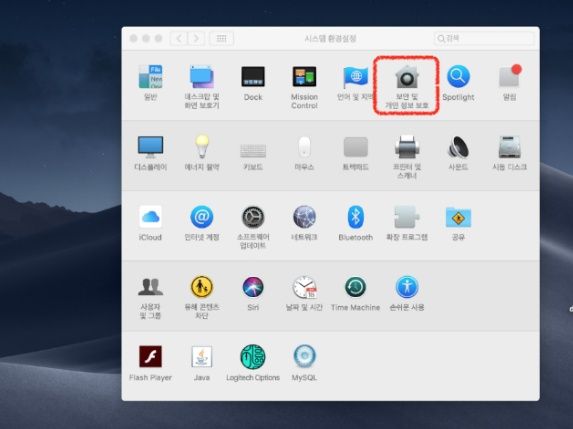The image size is (573, 429).
Task: Open Sound (사운드) speaker icon
Action: tap(458, 147)
